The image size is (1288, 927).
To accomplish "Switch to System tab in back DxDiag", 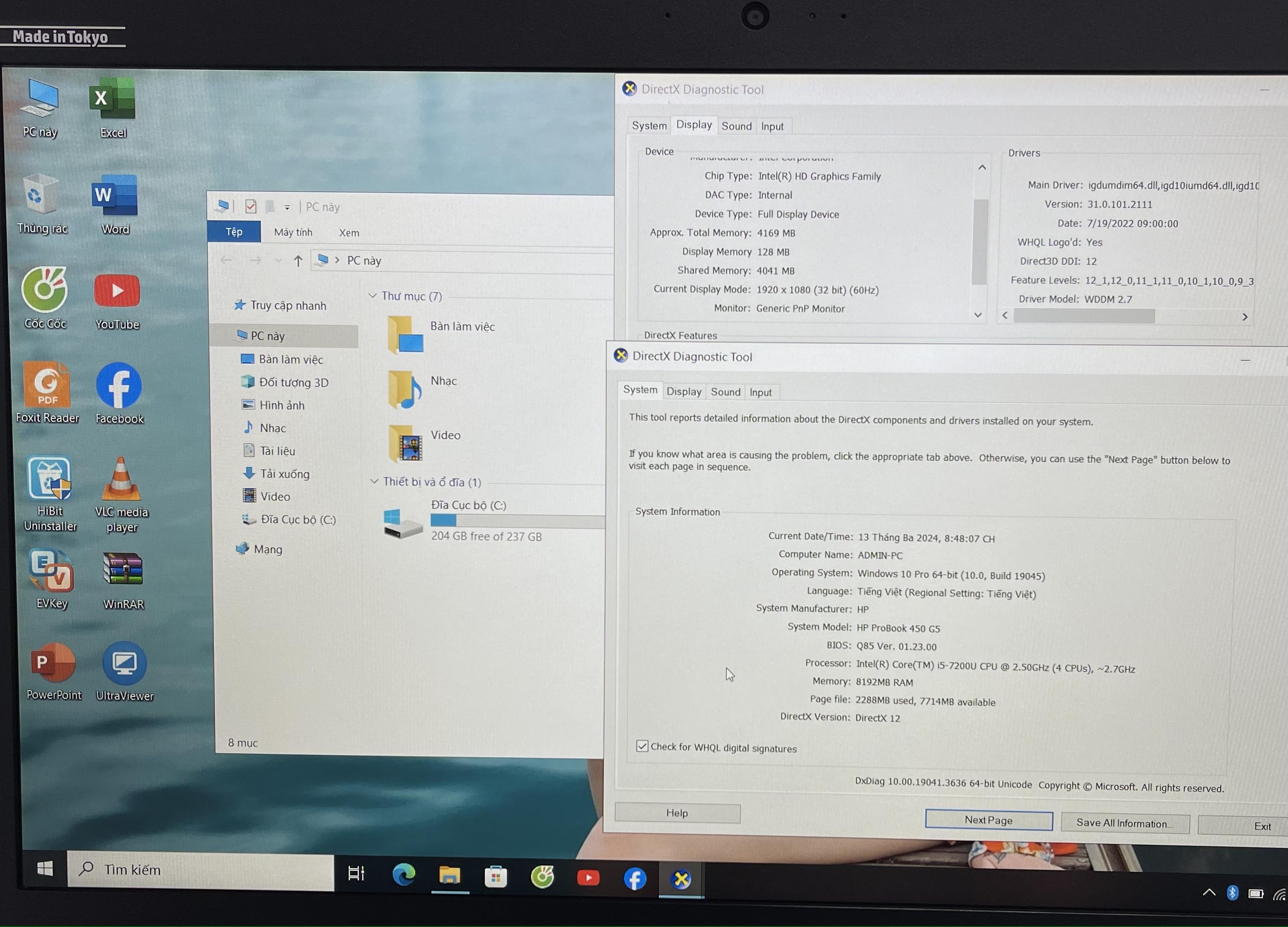I will tap(649, 125).
